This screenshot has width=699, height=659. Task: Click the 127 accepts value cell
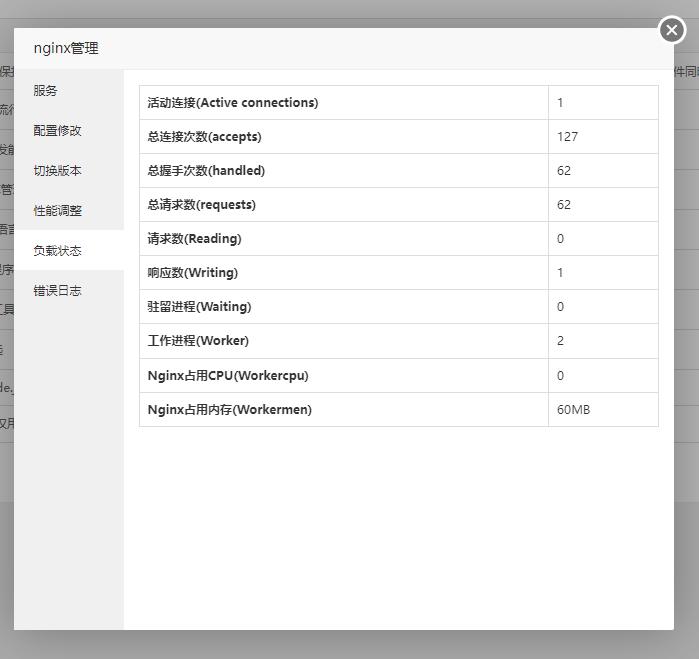pyautogui.click(x=568, y=137)
